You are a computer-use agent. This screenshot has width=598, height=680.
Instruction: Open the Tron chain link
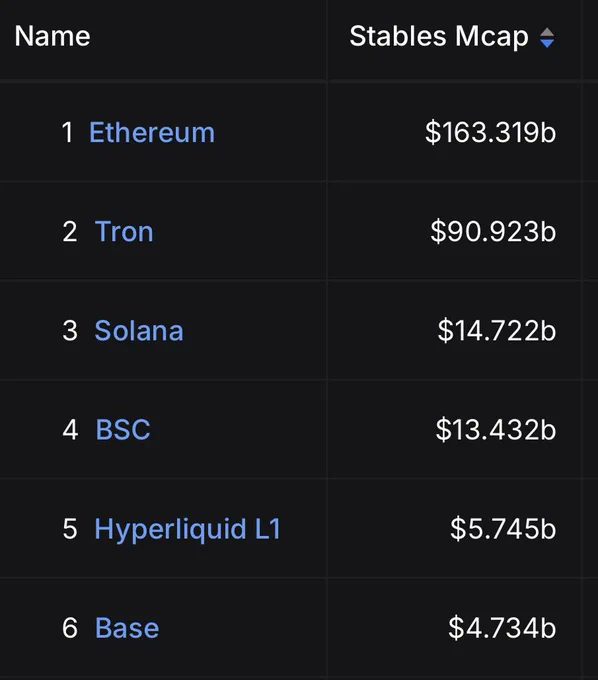tap(124, 231)
